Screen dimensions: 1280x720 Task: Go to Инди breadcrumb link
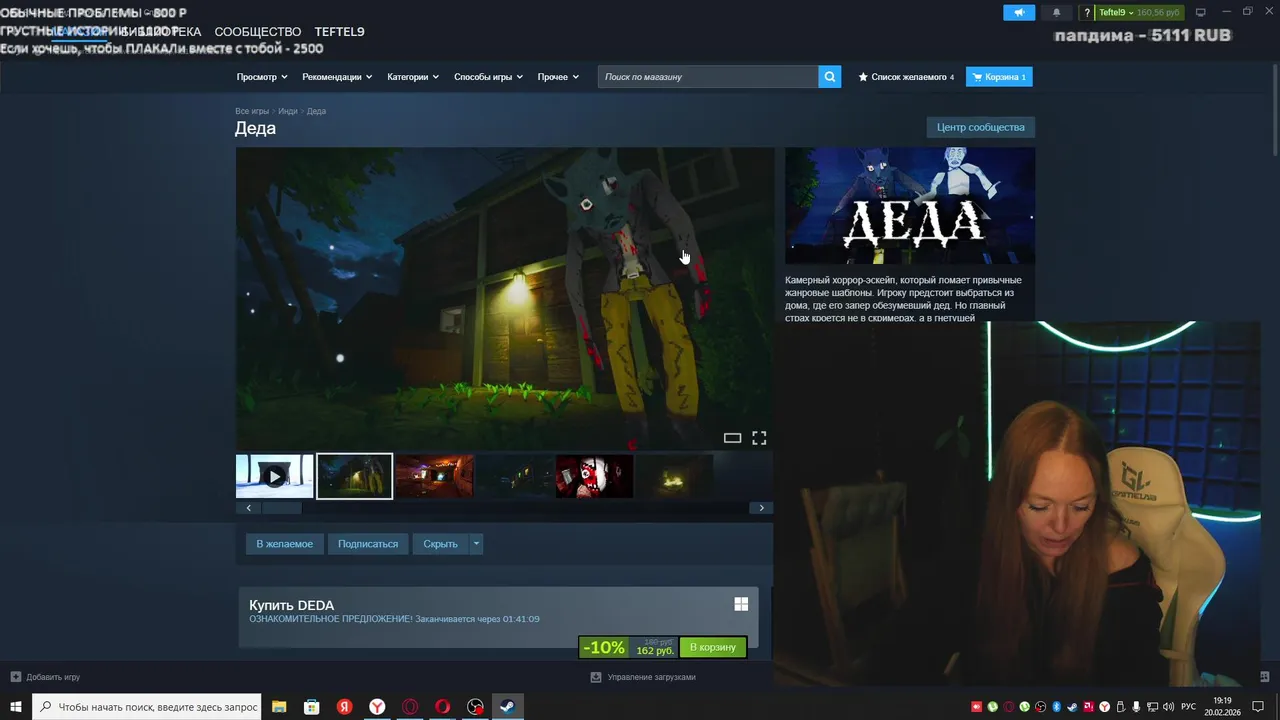[x=288, y=111]
